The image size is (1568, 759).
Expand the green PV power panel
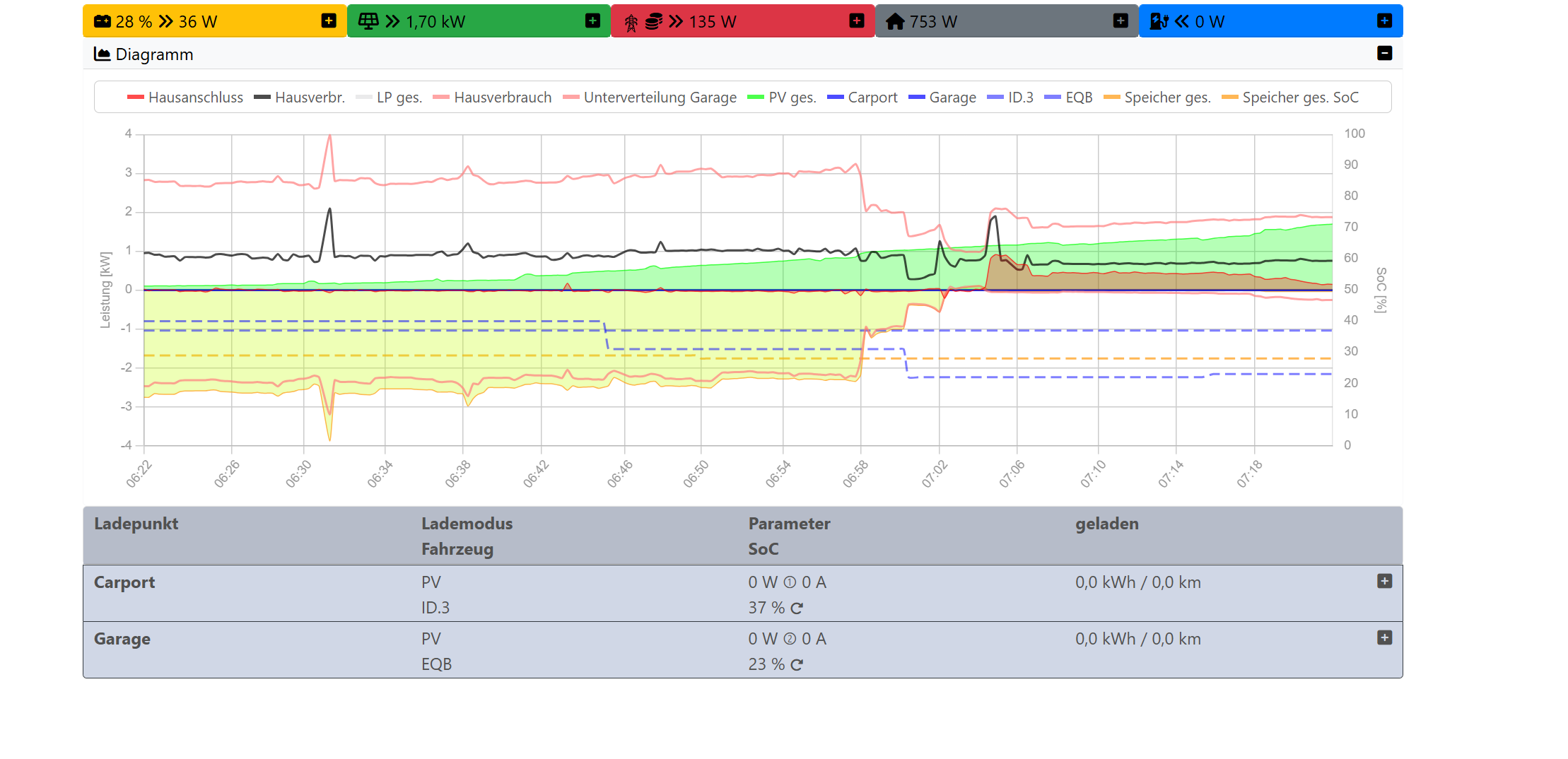(x=592, y=20)
